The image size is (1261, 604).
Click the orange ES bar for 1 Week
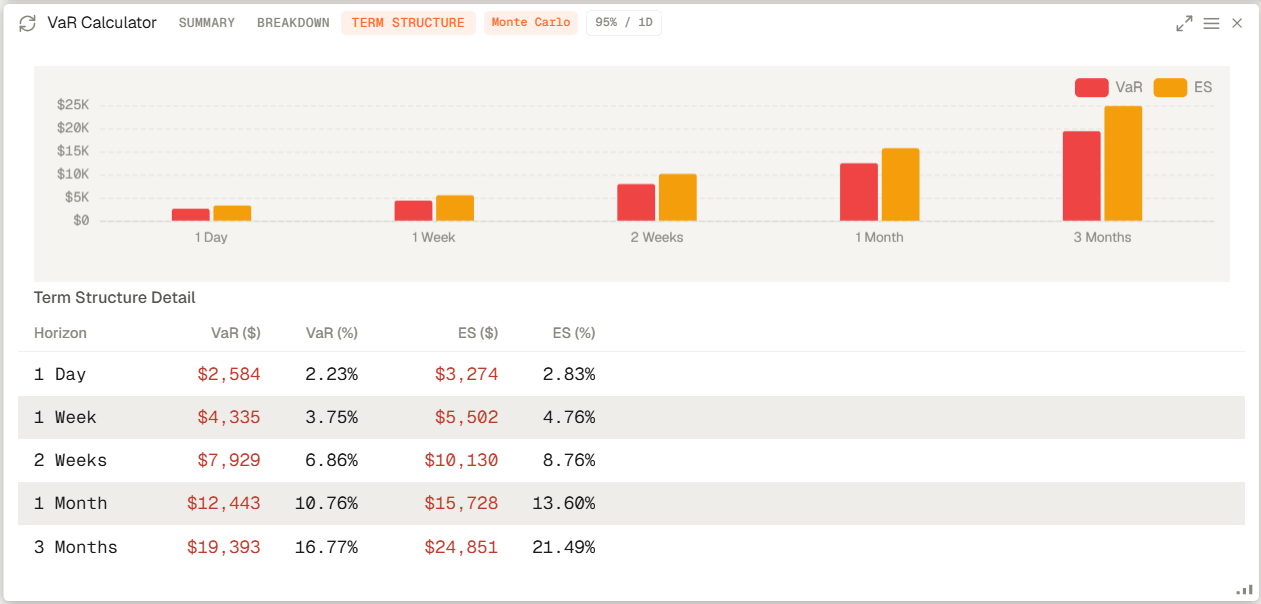coord(455,208)
